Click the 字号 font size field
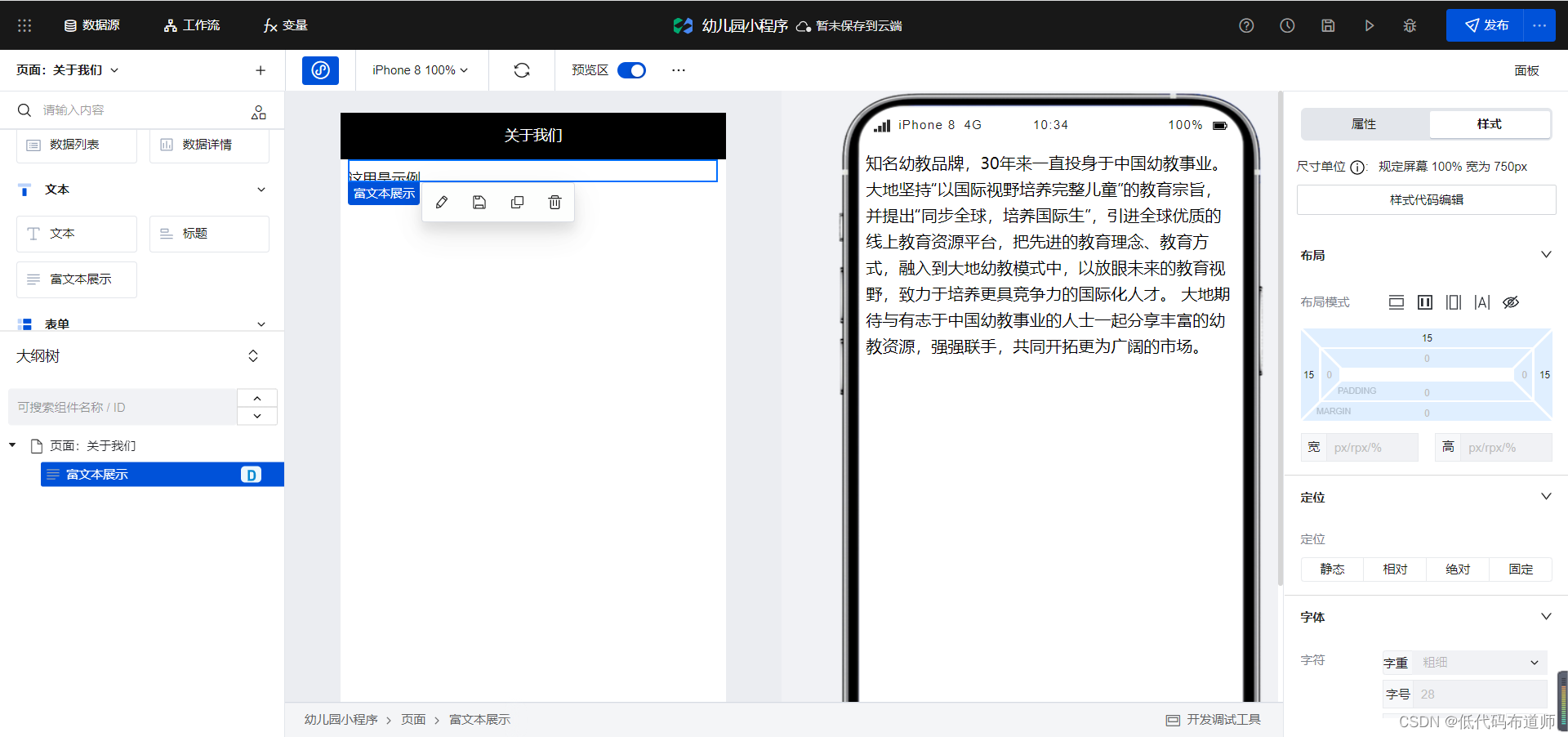Viewport: 1568px width, 737px height. coord(1480,695)
